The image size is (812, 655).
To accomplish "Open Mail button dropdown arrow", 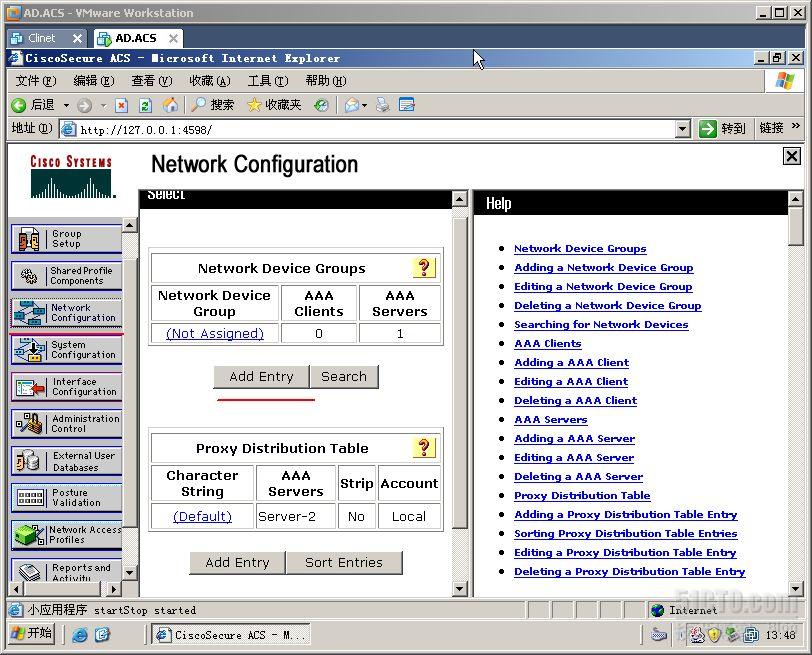I will pos(365,106).
